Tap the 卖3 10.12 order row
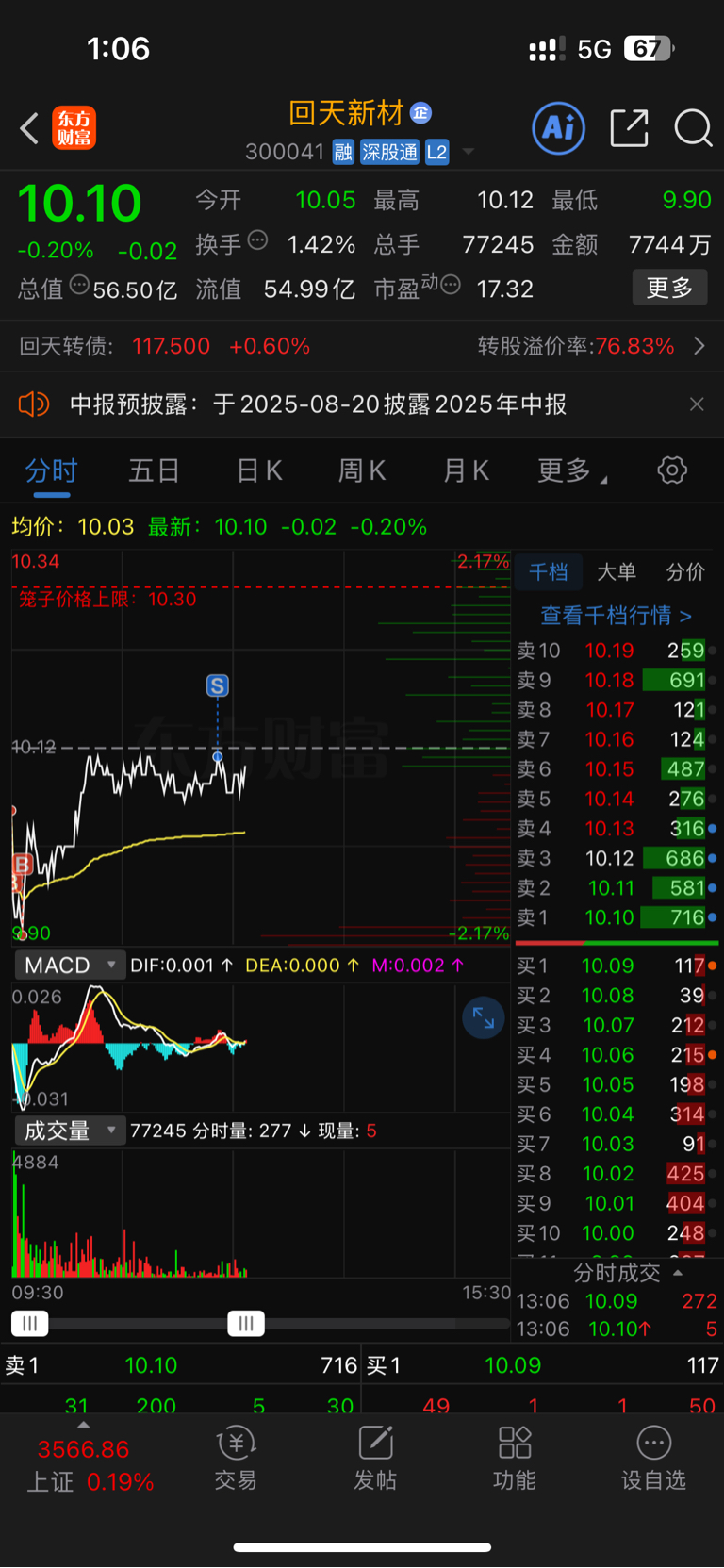Screen dimensions: 724x1568 pos(617,858)
